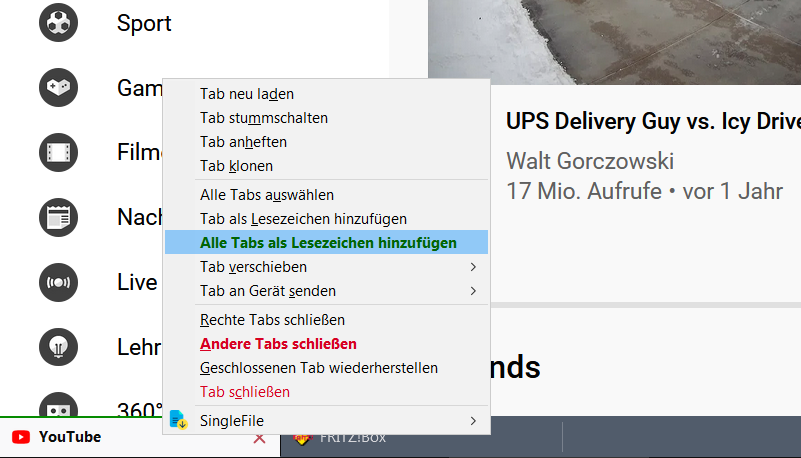Open the Live broadcast icon

[x=58, y=282]
